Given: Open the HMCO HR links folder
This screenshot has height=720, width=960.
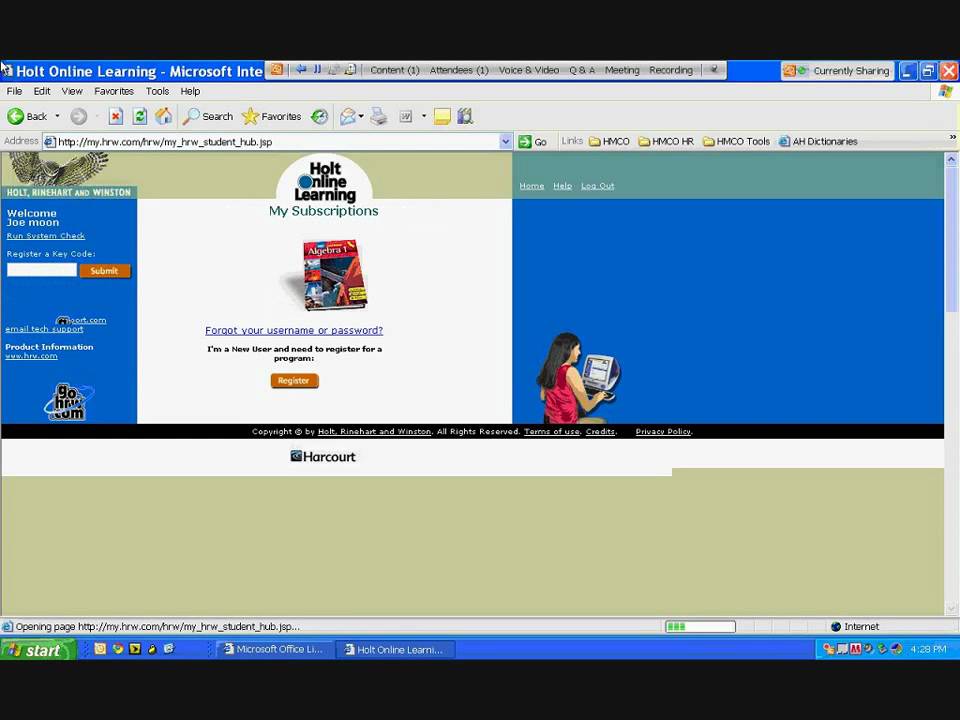Looking at the screenshot, I should 666,141.
